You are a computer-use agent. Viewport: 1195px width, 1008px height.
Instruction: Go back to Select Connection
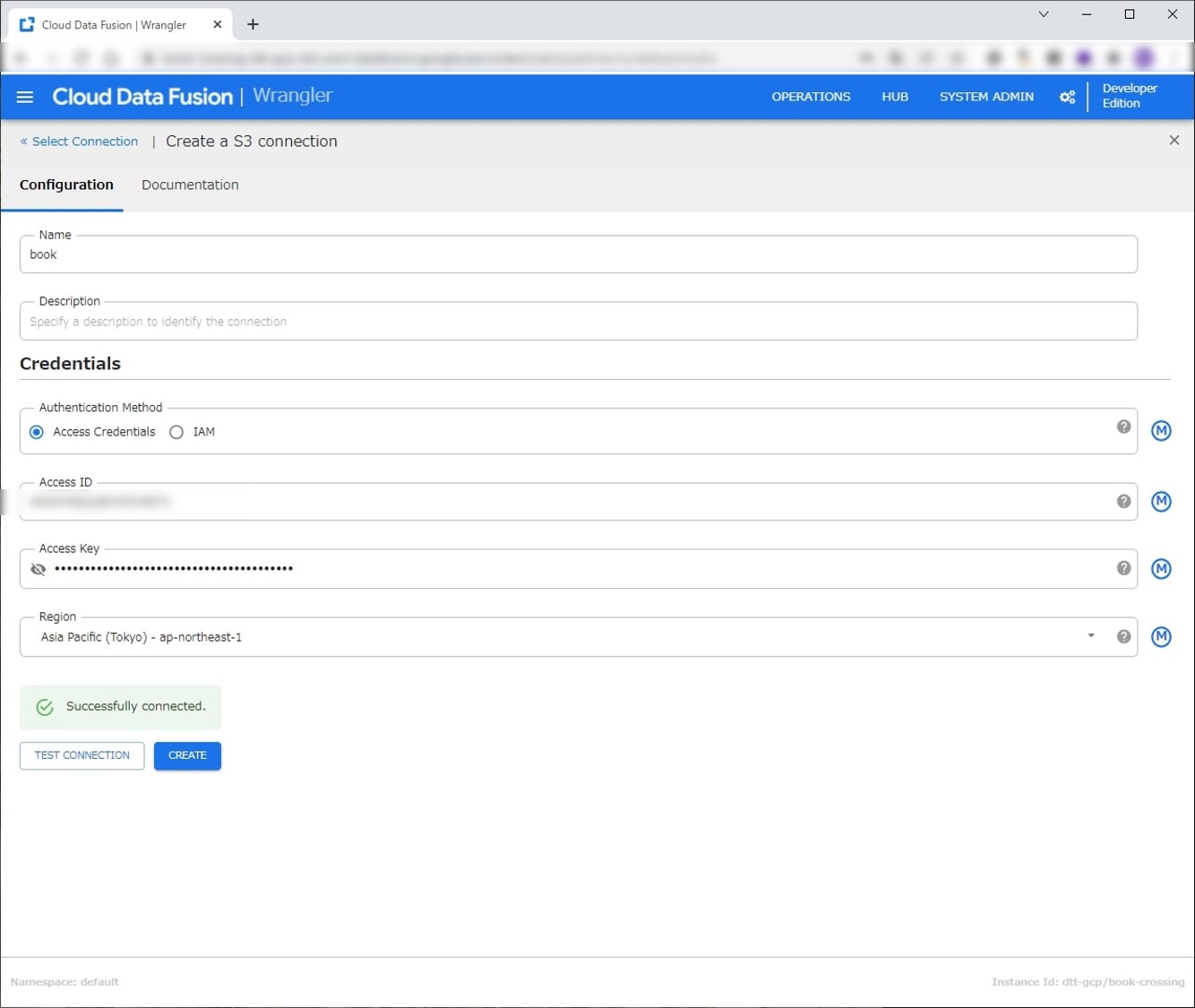click(x=79, y=142)
